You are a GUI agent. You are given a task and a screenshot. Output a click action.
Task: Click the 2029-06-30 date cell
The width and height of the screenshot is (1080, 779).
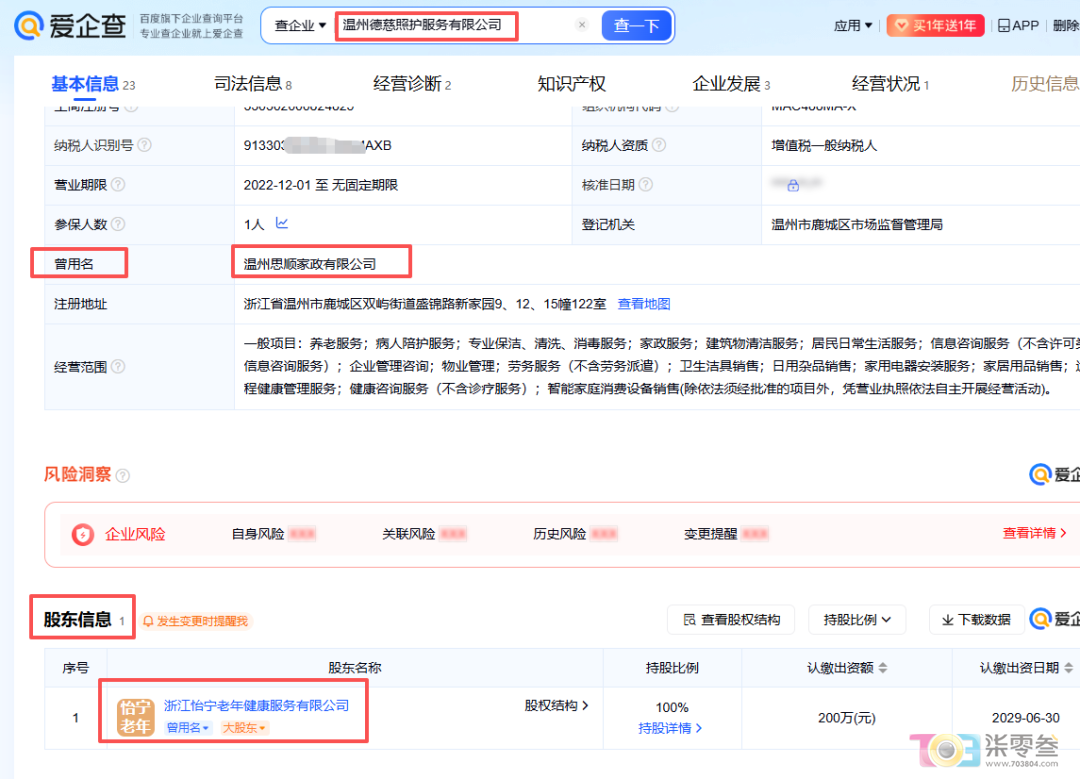[x=1026, y=718]
